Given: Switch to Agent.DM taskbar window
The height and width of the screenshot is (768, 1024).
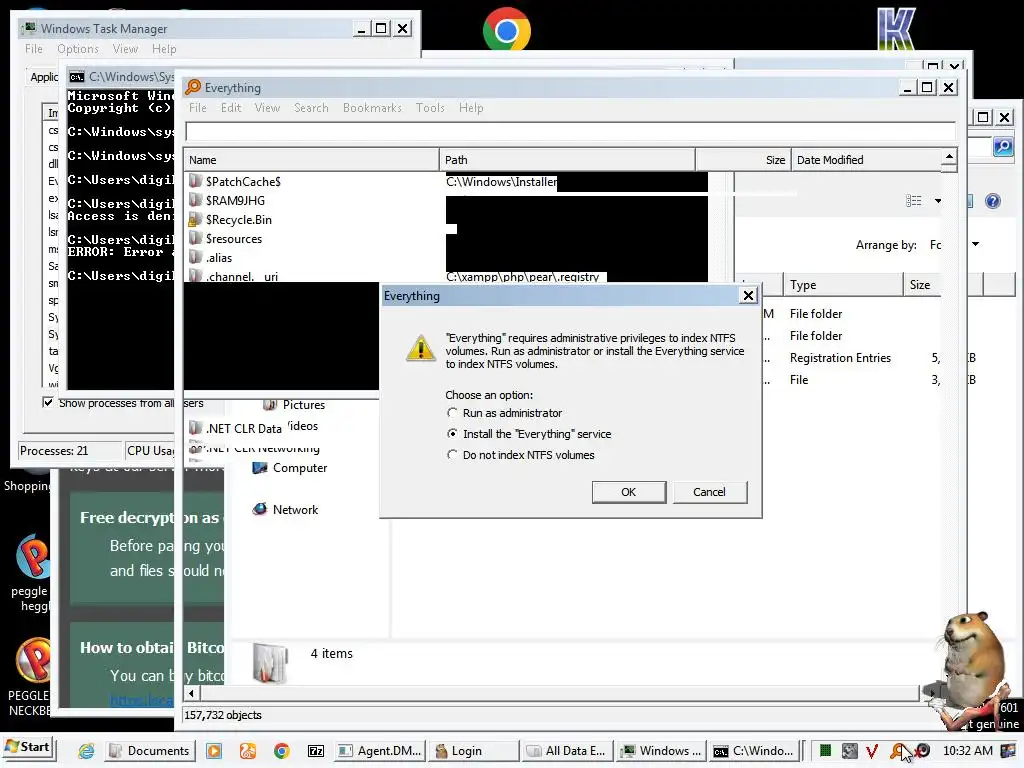Looking at the screenshot, I should (x=381, y=751).
